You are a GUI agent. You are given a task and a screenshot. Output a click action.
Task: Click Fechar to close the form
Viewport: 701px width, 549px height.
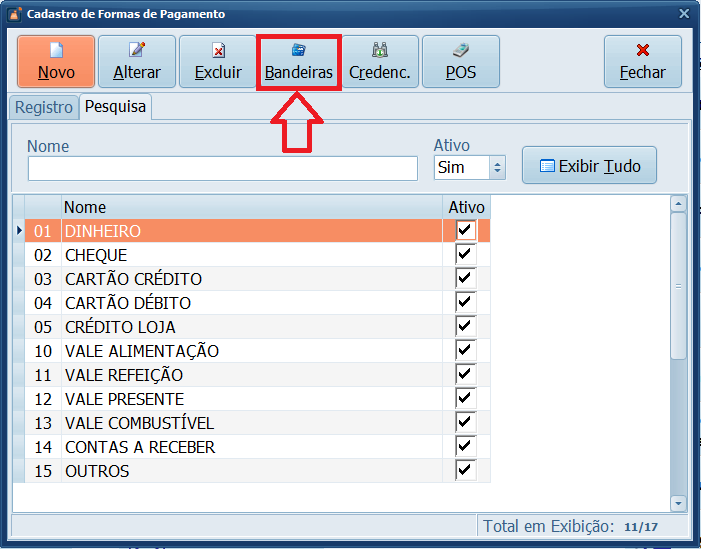(642, 62)
